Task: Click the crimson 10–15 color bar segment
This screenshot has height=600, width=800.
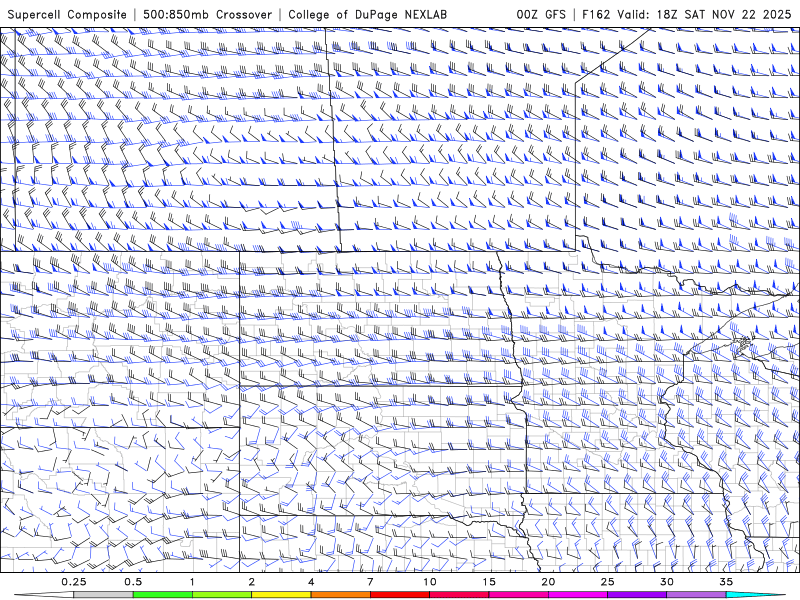Action: coord(459,595)
